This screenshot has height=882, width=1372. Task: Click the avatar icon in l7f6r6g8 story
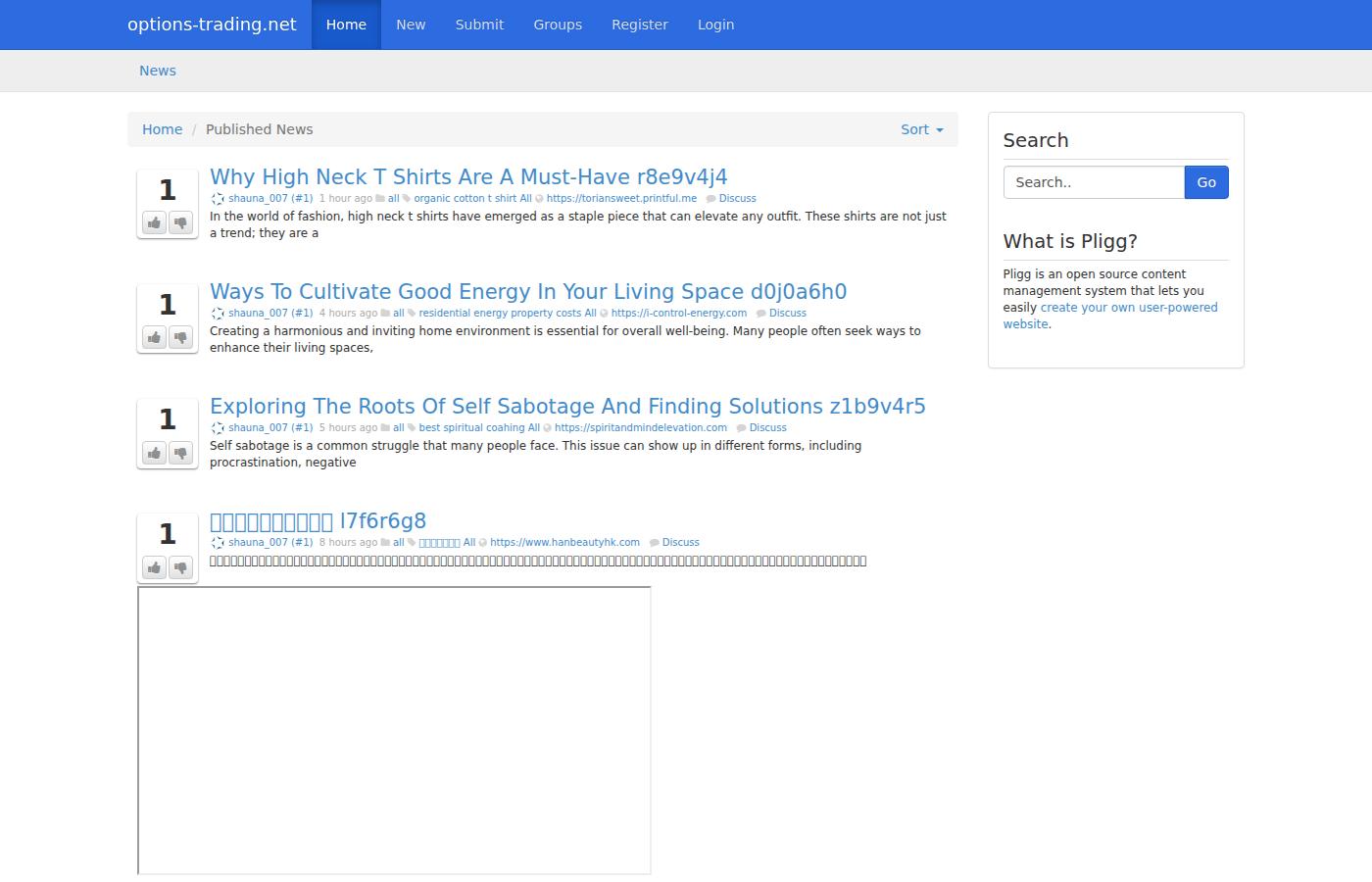[218, 543]
